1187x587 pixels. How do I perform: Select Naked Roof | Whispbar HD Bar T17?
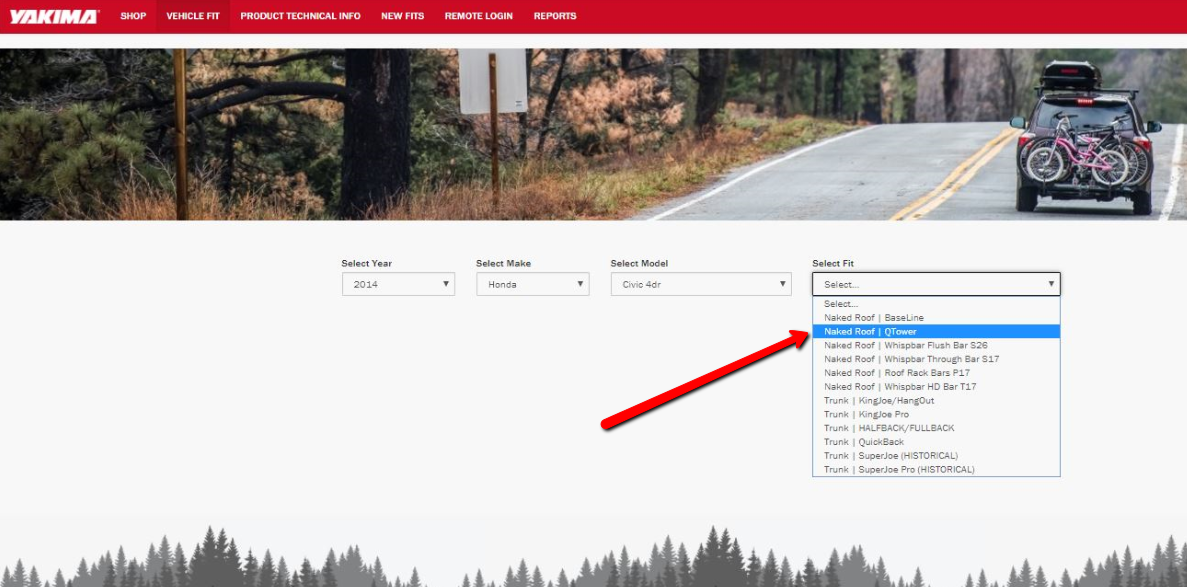point(936,386)
